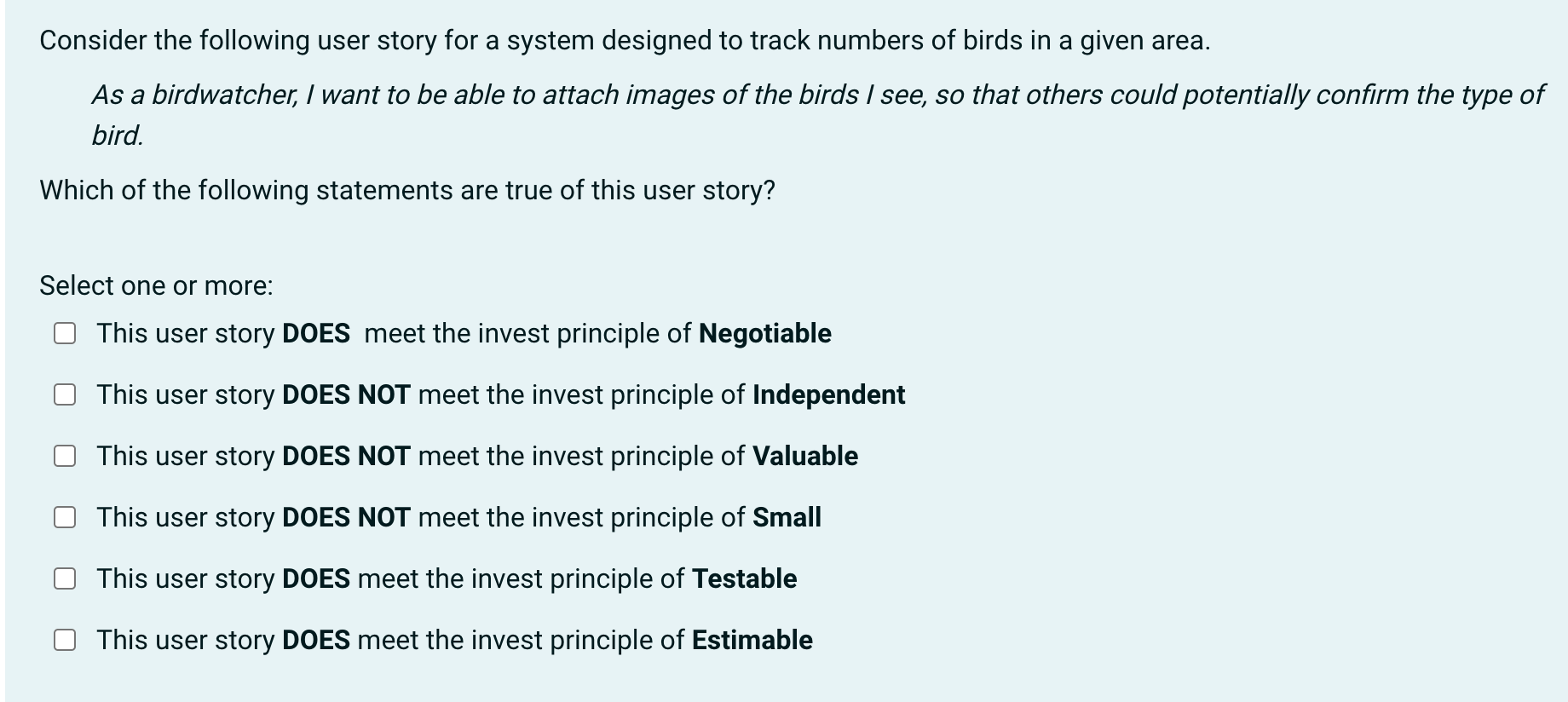Tick the Negotiable principle checkbox
The height and width of the screenshot is (702, 1568).
[x=65, y=333]
